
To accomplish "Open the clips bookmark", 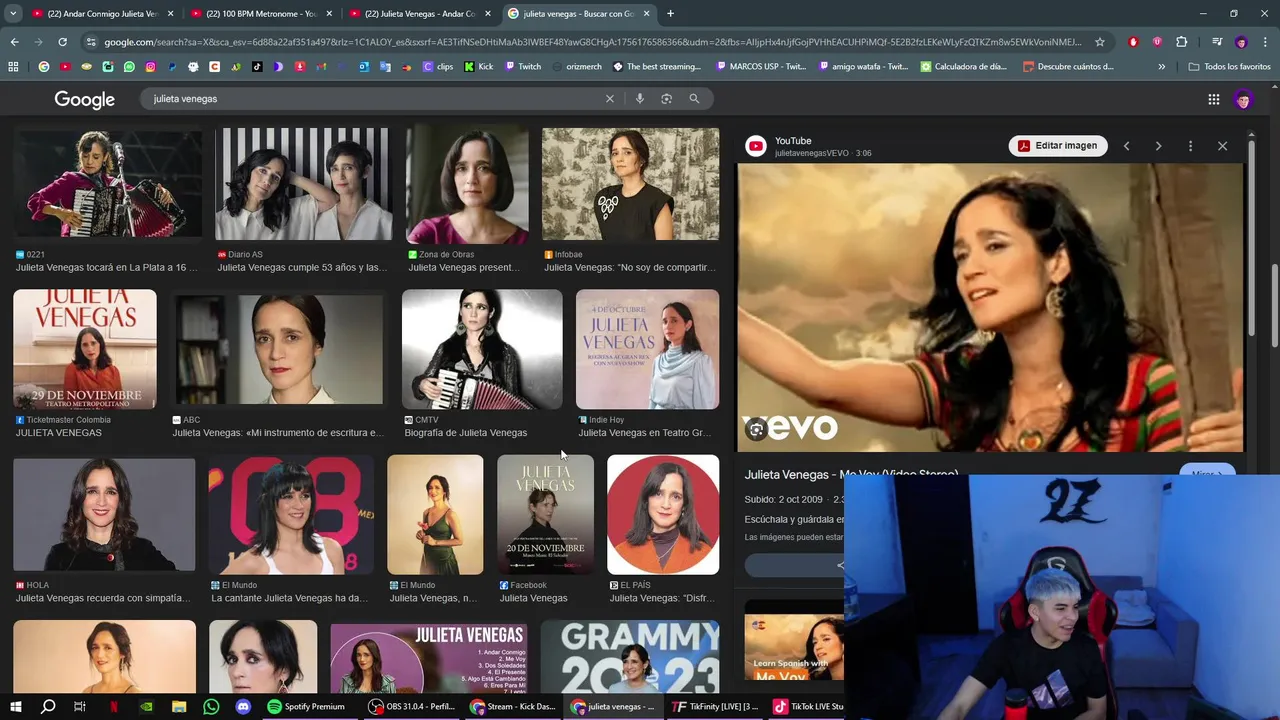I will [438, 67].
